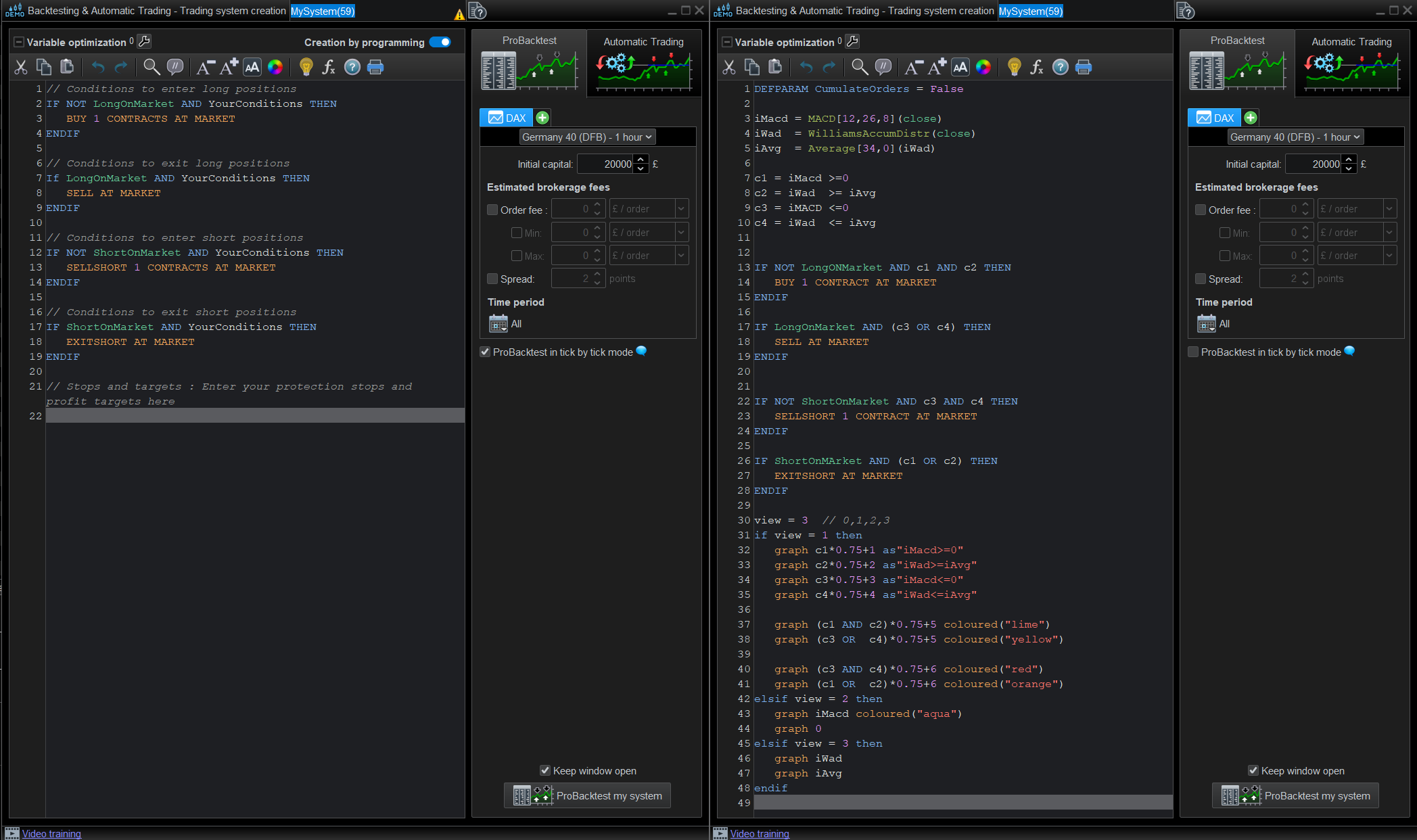
Task: Select the right ProBacktest tab
Action: point(1237,64)
